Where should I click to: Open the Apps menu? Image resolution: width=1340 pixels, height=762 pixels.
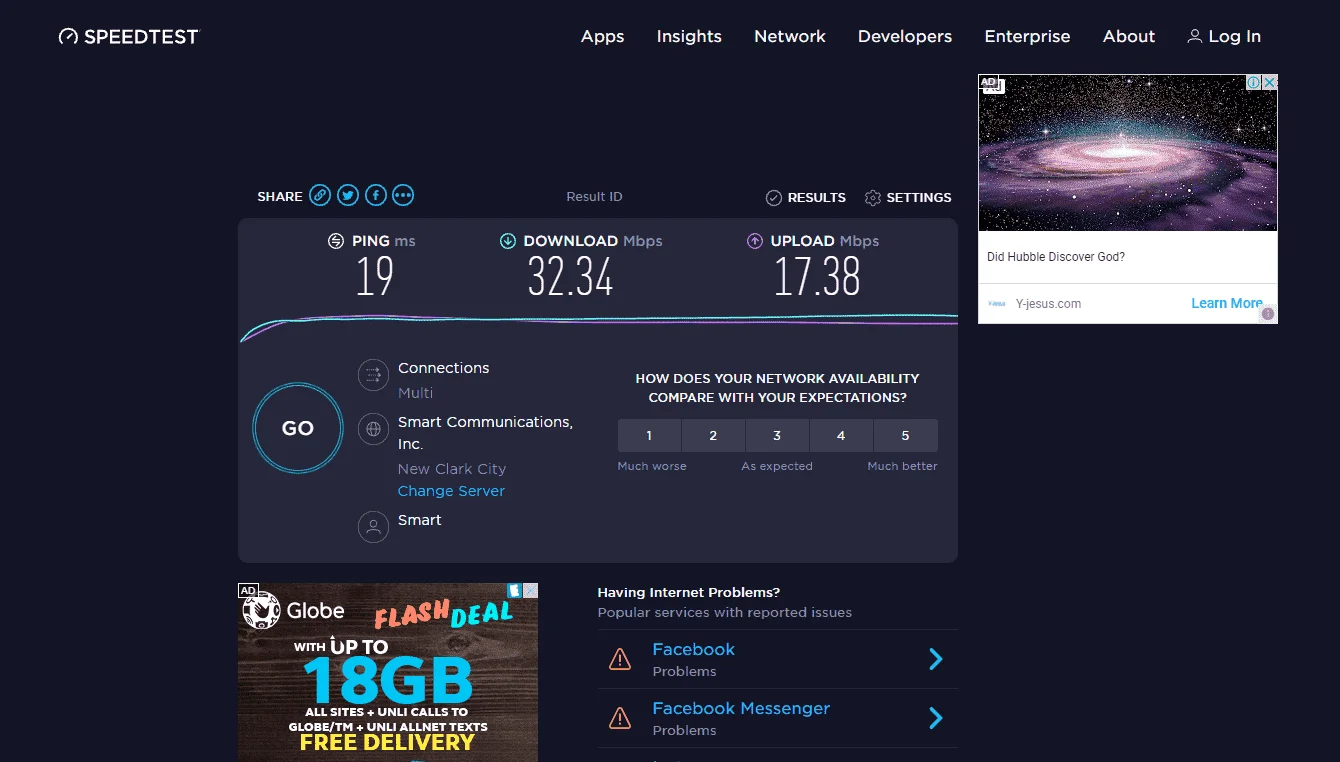pyautogui.click(x=603, y=36)
